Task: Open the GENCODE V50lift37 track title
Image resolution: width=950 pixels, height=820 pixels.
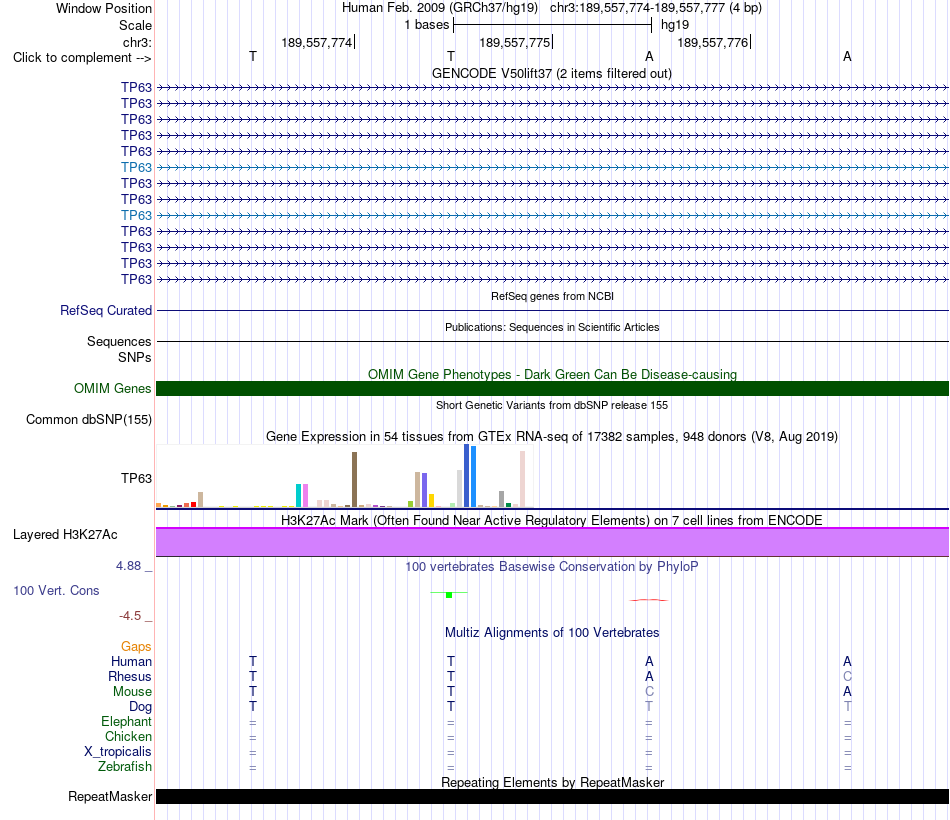Action: coord(551,73)
